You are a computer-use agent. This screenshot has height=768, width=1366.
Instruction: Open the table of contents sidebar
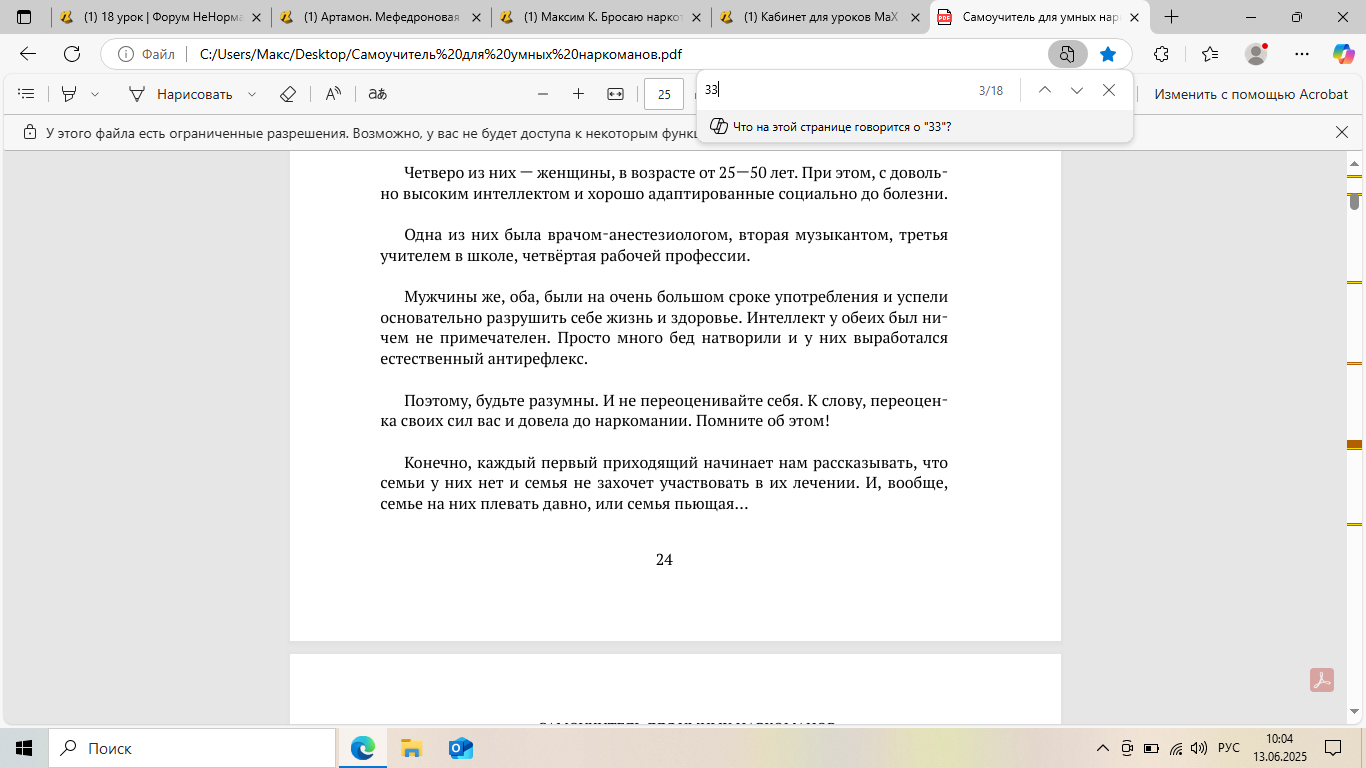(27, 94)
